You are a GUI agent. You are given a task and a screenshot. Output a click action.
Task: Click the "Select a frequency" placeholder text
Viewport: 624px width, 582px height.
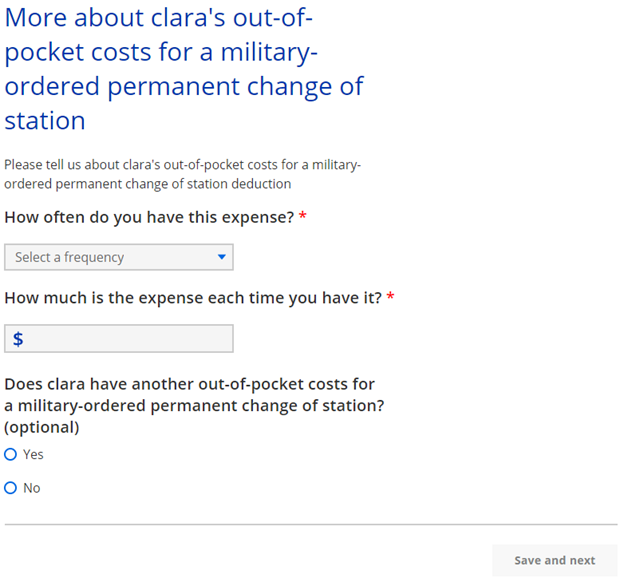(x=70, y=257)
